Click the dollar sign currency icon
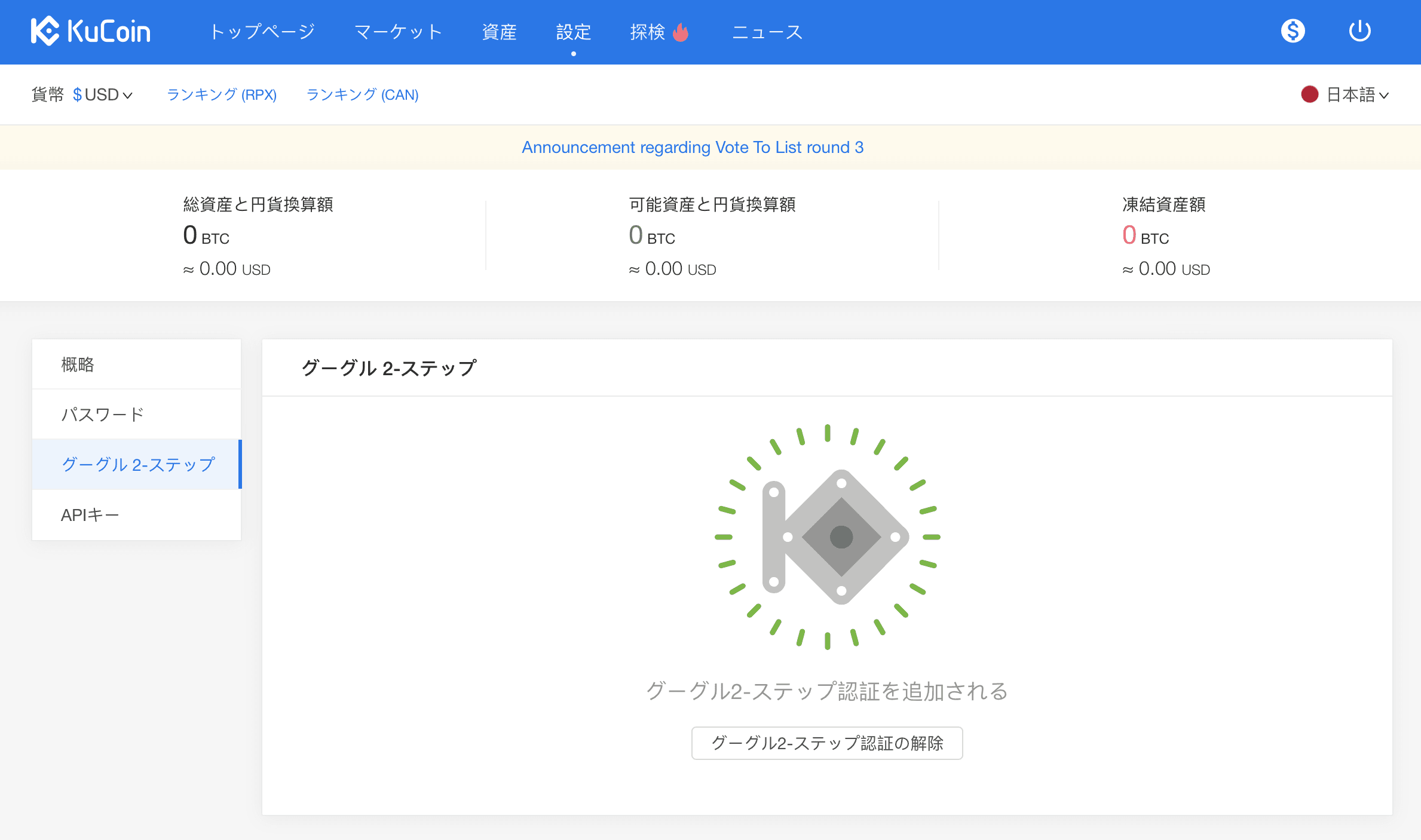 1293,31
